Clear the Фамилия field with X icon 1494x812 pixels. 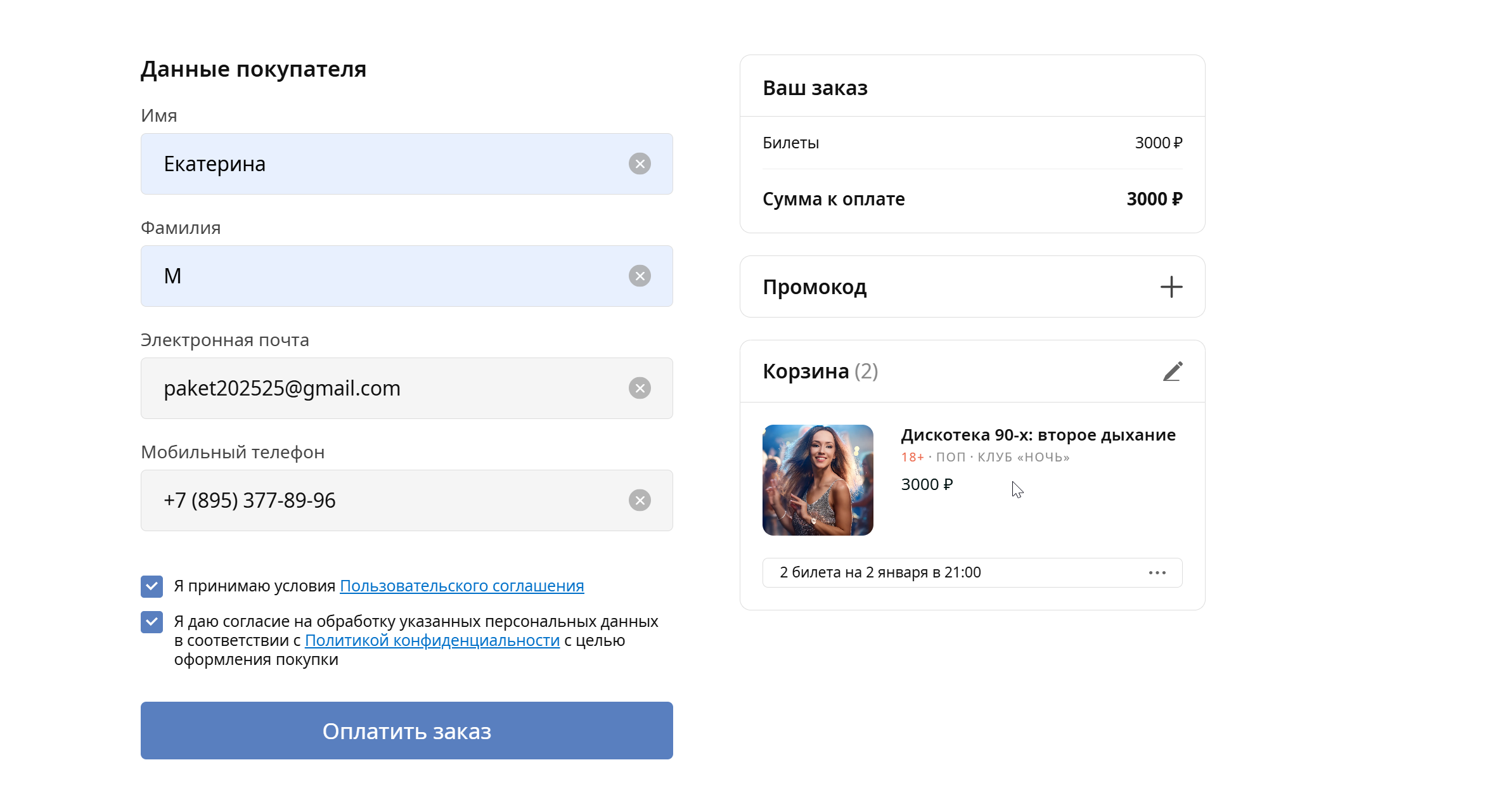coord(640,276)
